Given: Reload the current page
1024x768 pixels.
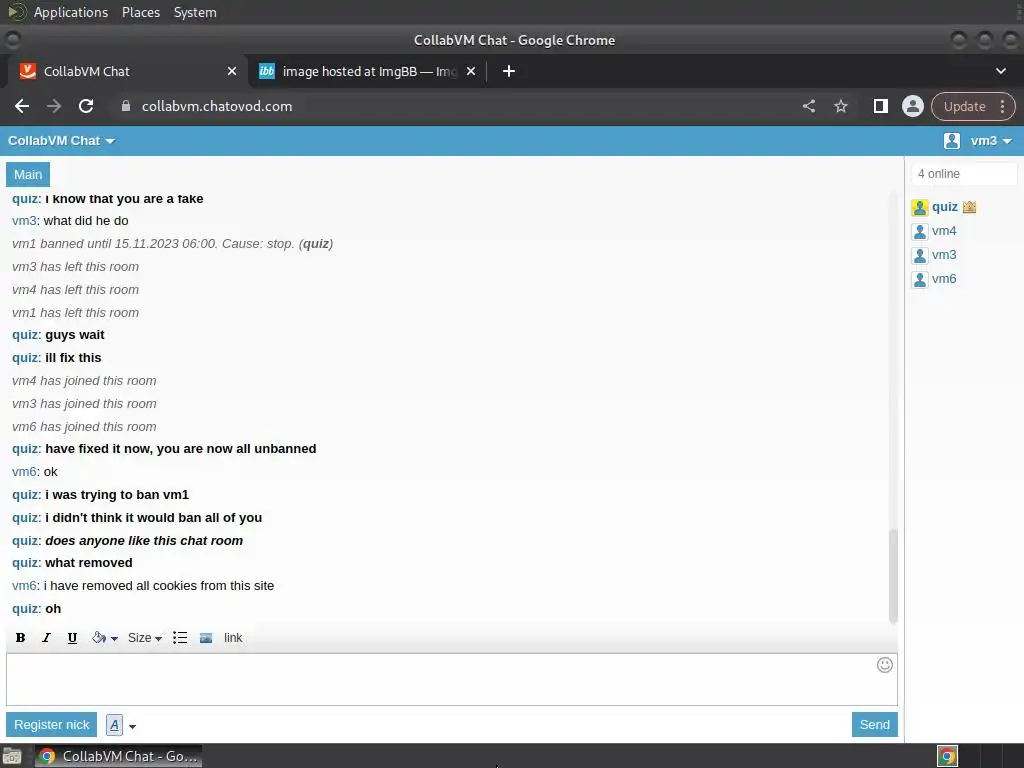Looking at the screenshot, I should (x=86, y=106).
